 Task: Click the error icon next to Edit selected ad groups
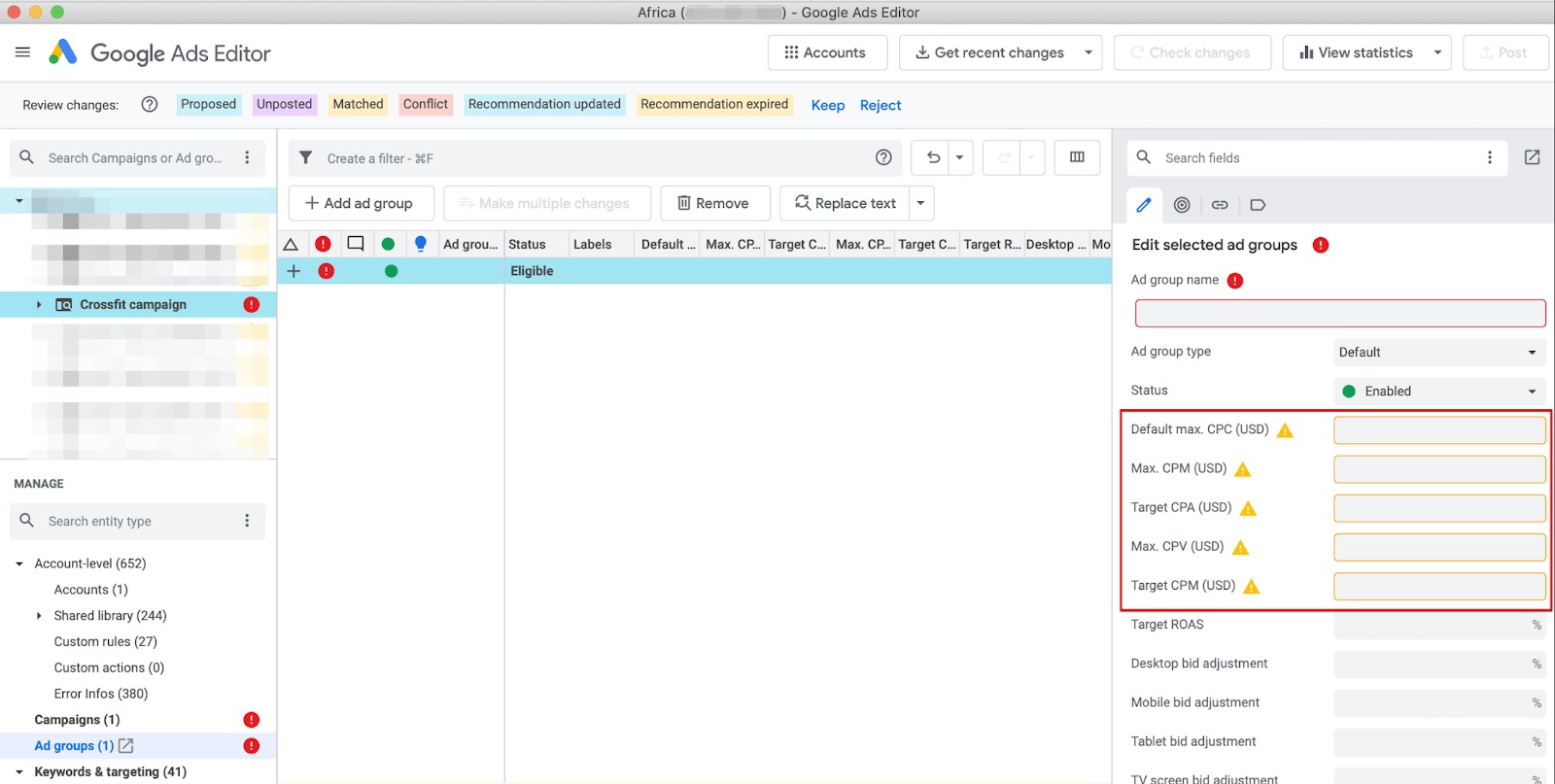point(1321,245)
